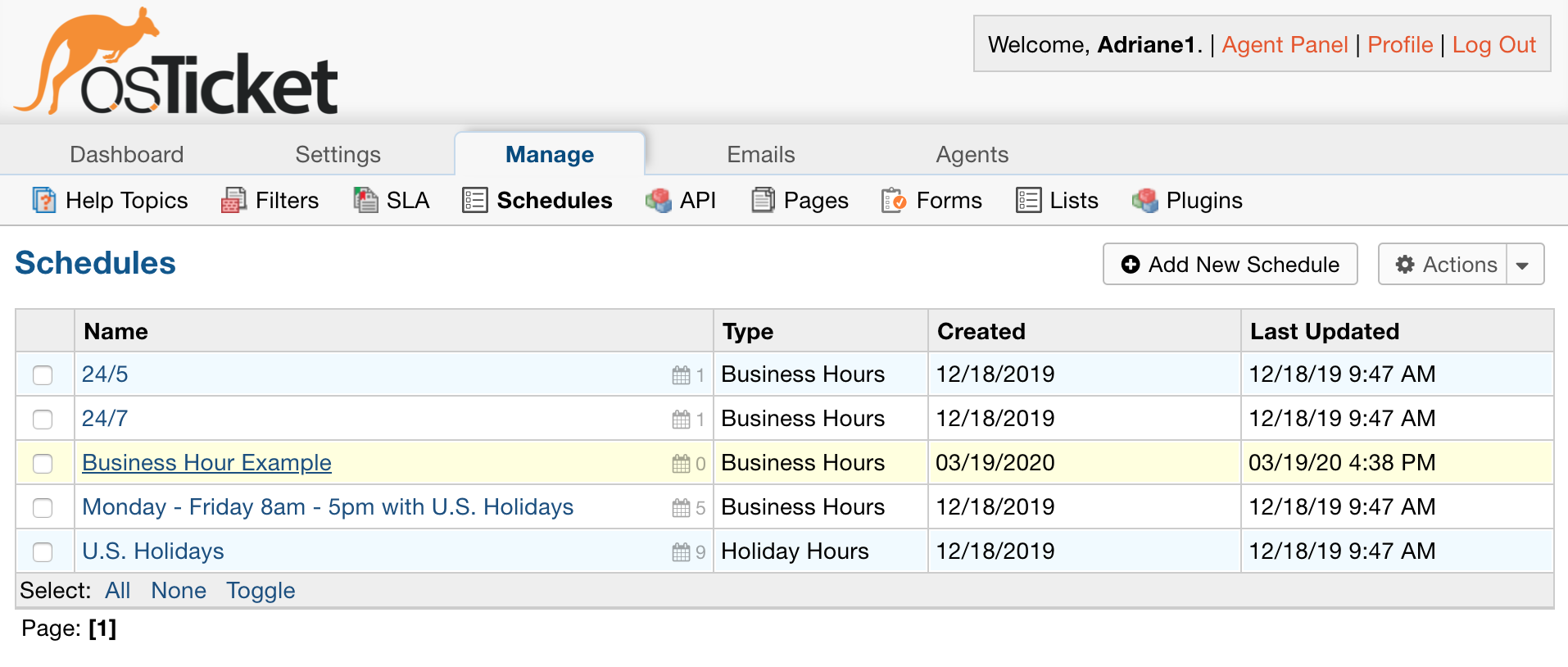The width and height of the screenshot is (1568, 667).
Task: Click Add New Schedule button
Action: (x=1230, y=264)
